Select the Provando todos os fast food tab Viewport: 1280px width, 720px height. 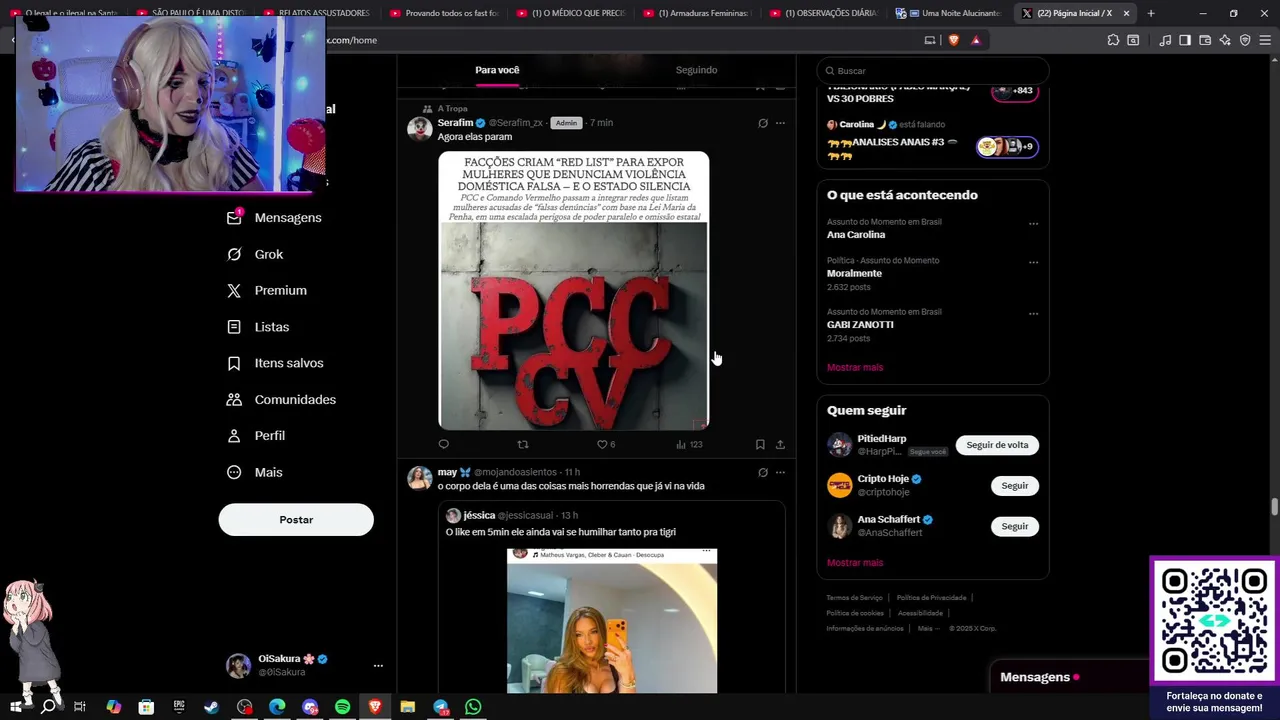point(445,13)
